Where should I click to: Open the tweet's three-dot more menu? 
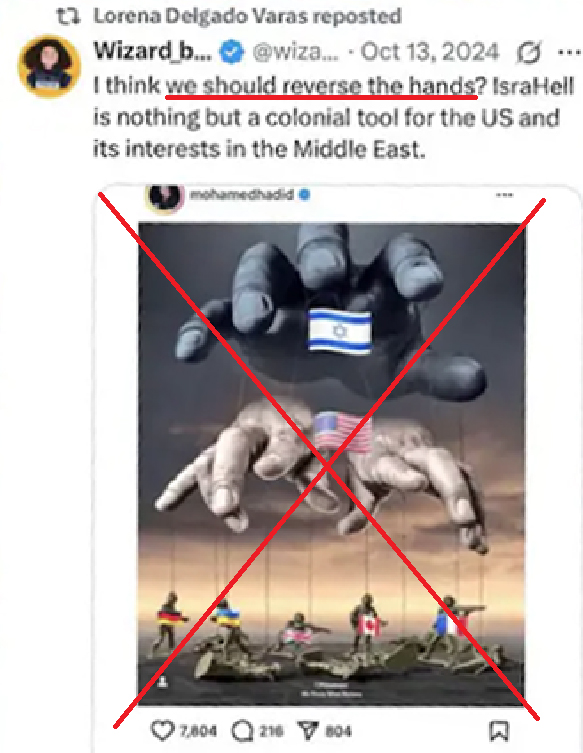(x=569, y=52)
